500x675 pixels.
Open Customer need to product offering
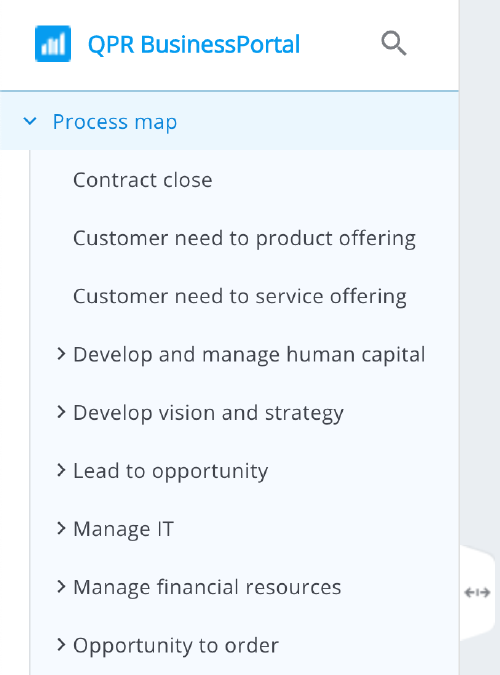(x=244, y=238)
